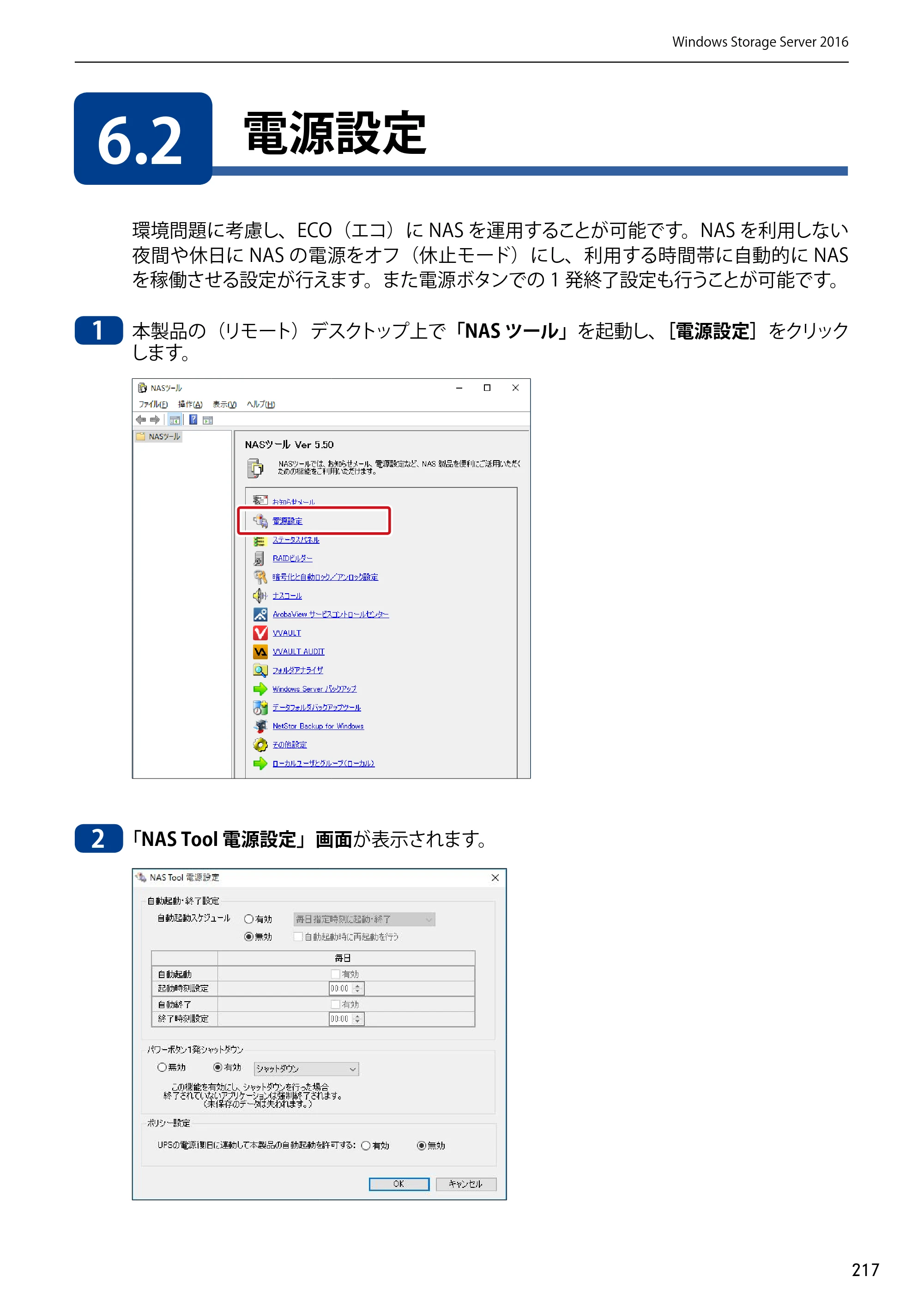Open the ローカルユーザとグループ link
This screenshot has height=1307, width=924.
coord(323,763)
